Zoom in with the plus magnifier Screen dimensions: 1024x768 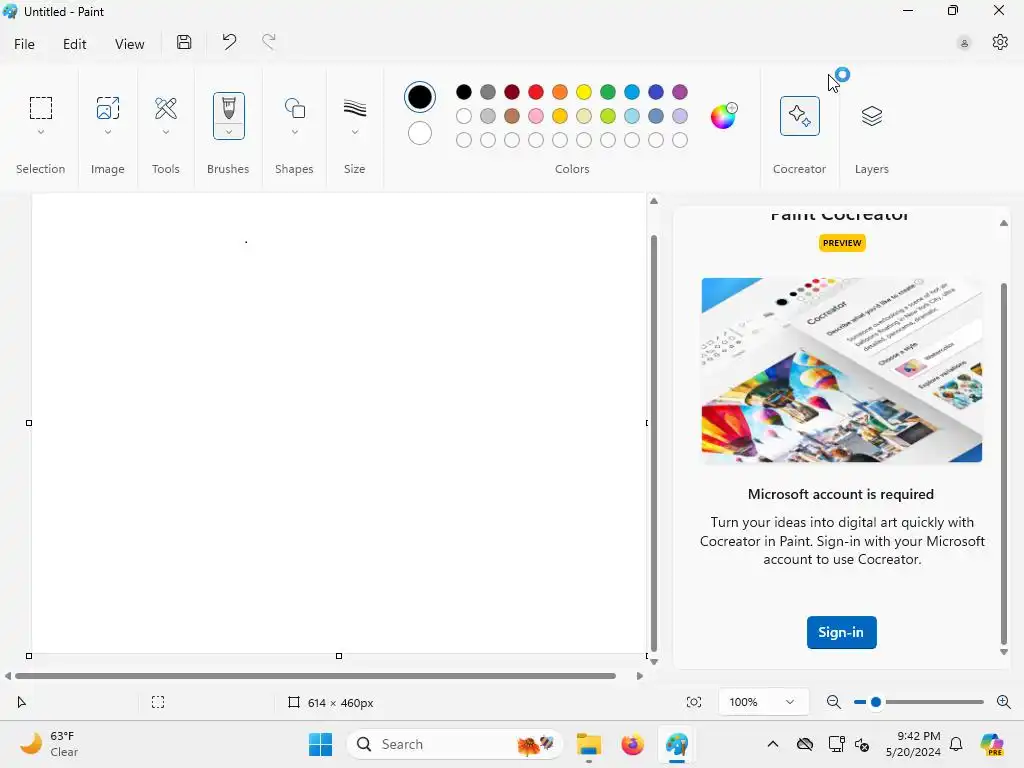coord(1004,702)
